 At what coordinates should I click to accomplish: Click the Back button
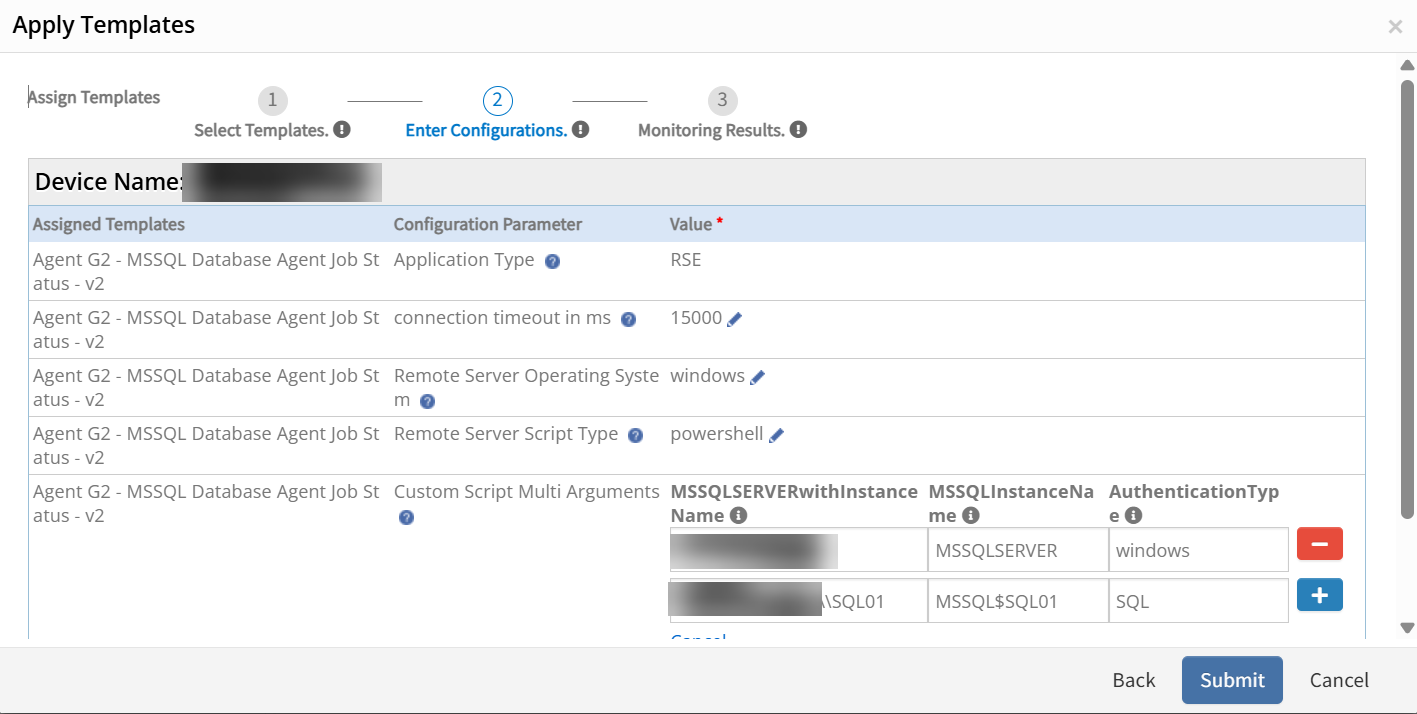(x=1133, y=680)
